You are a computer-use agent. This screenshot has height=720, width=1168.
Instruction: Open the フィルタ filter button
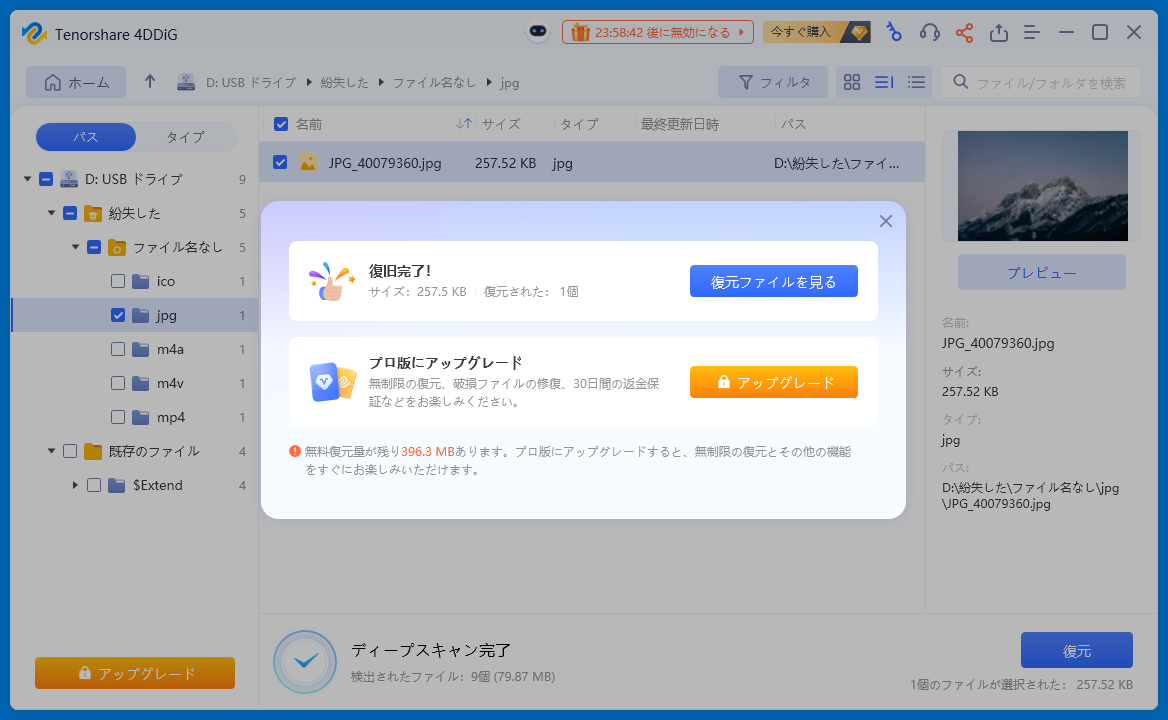(x=772, y=82)
